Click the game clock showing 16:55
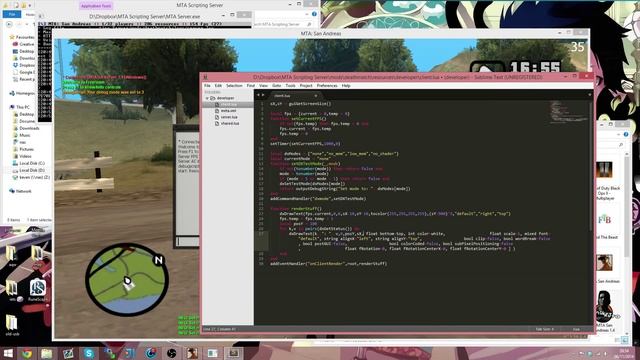 pyautogui.click(x=535, y=67)
